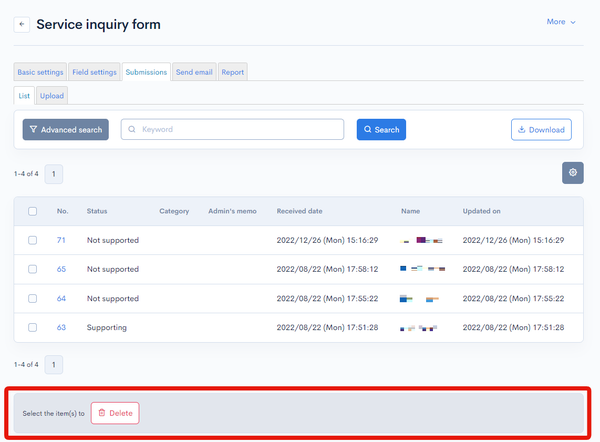Open the Send email tab
600x442 pixels.
click(194, 72)
